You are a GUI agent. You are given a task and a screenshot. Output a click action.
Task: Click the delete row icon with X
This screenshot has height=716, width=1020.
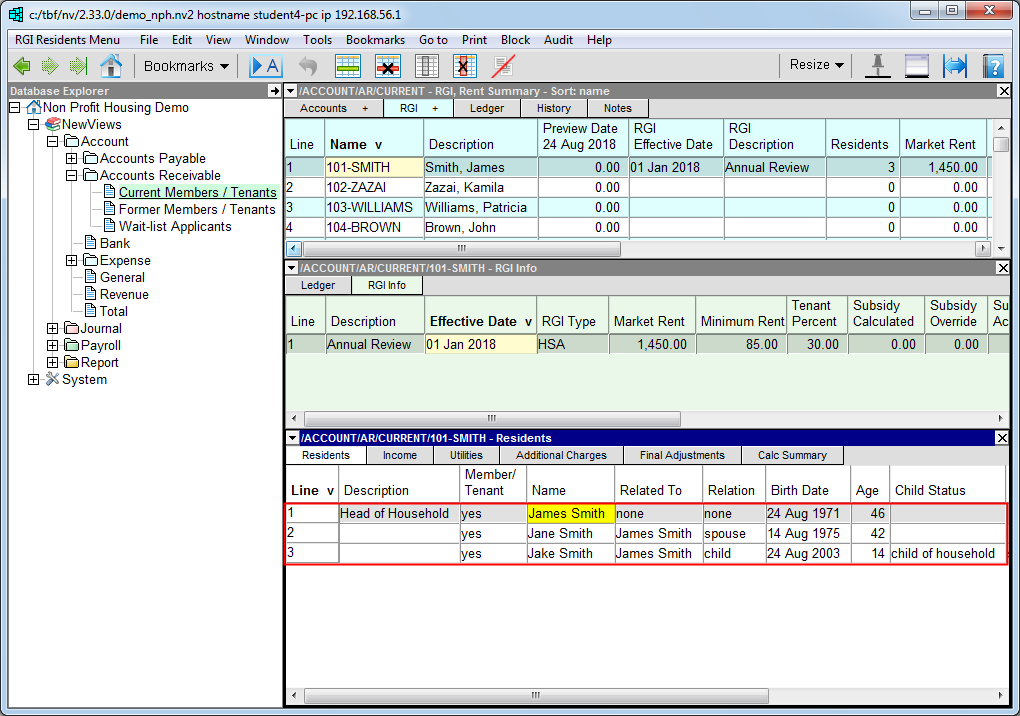(387, 66)
